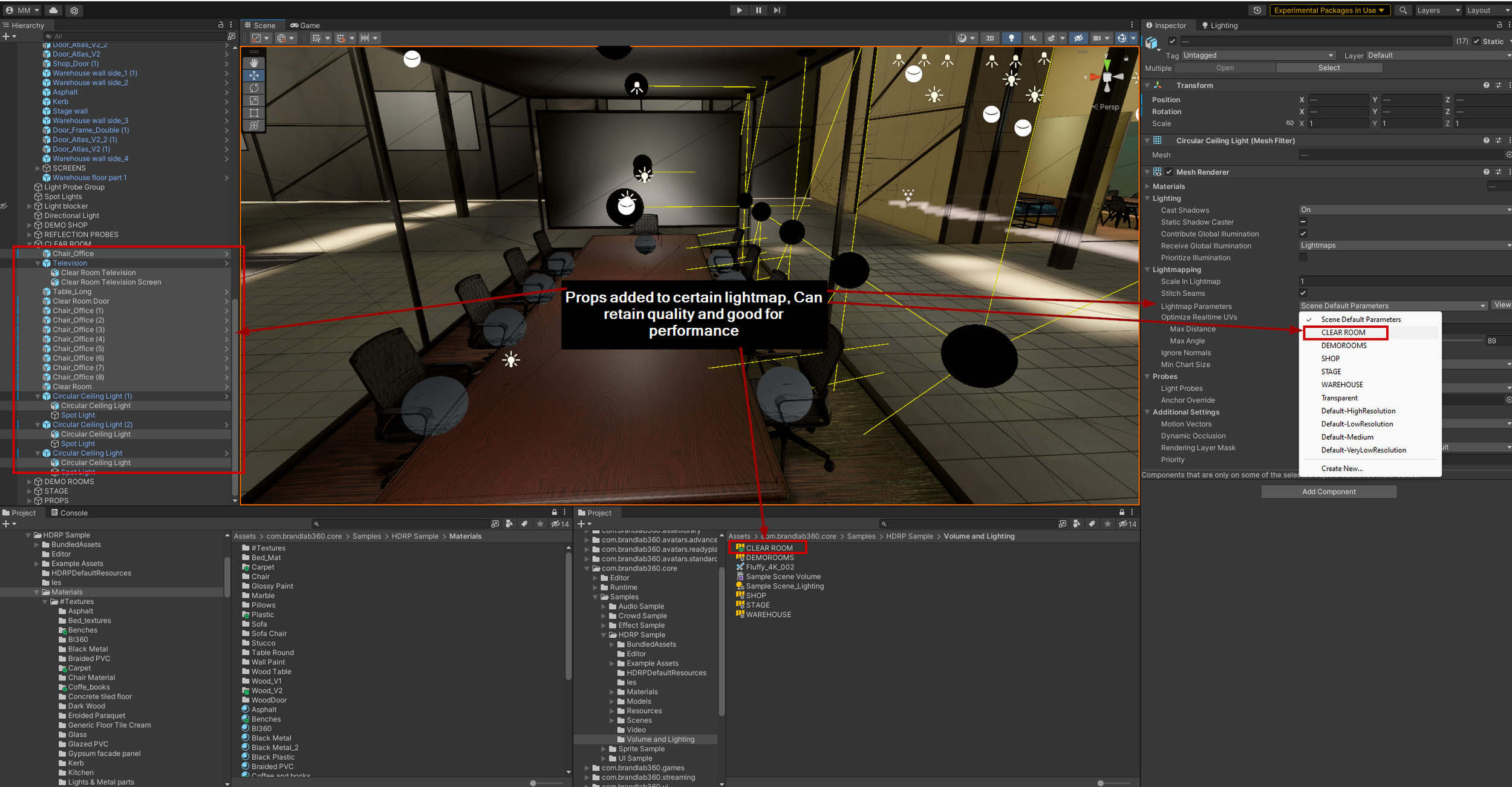Click the View button beside Lightmap Parameters
Viewport: 1512px width, 787px height.
[x=1502, y=305]
